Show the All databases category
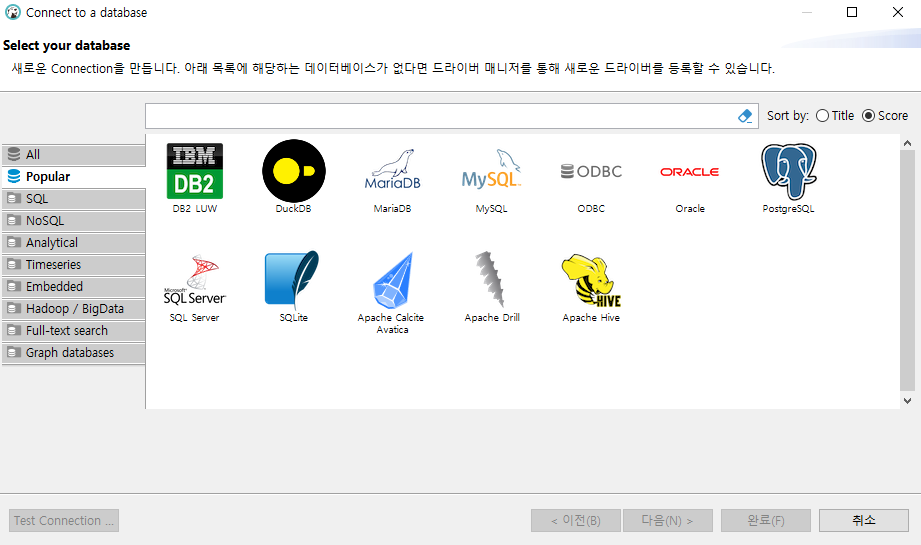 click(x=73, y=154)
